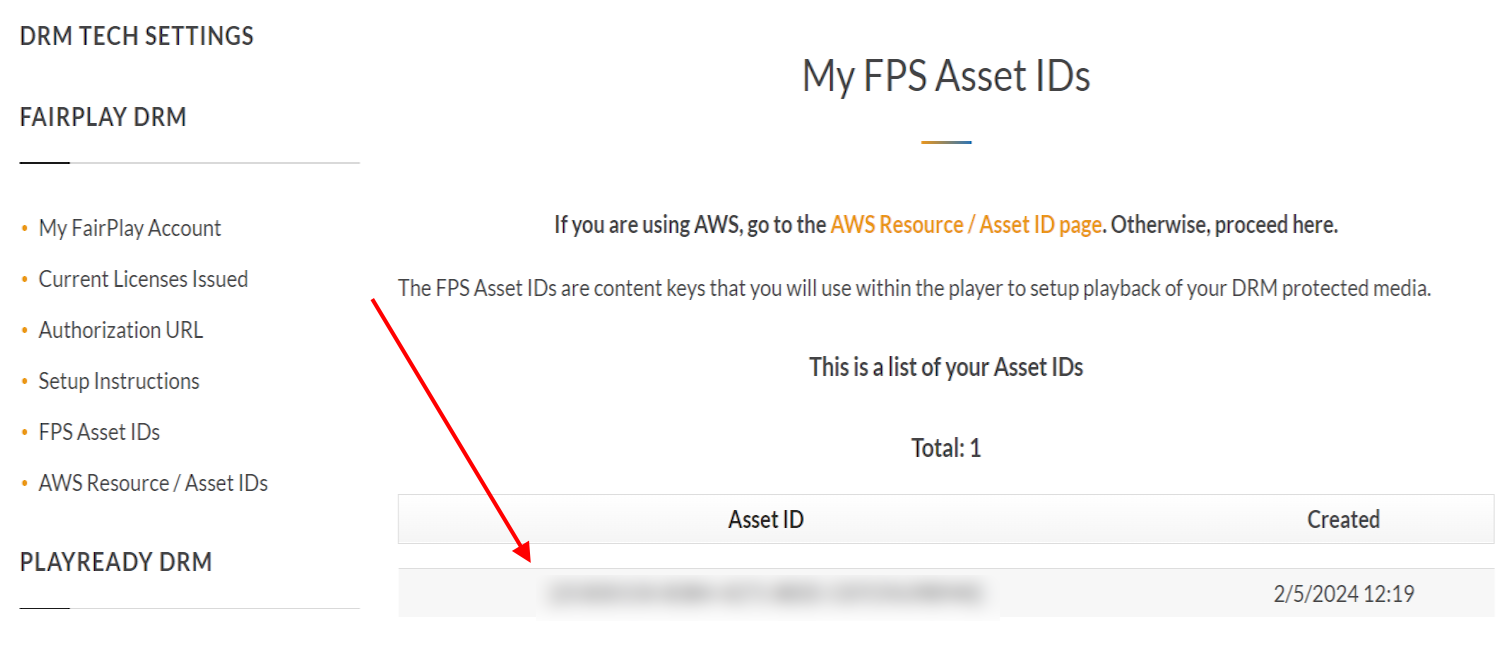Click the DRM TECH SETTINGS heading
The height and width of the screenshot is (656, 1506).
137,36
